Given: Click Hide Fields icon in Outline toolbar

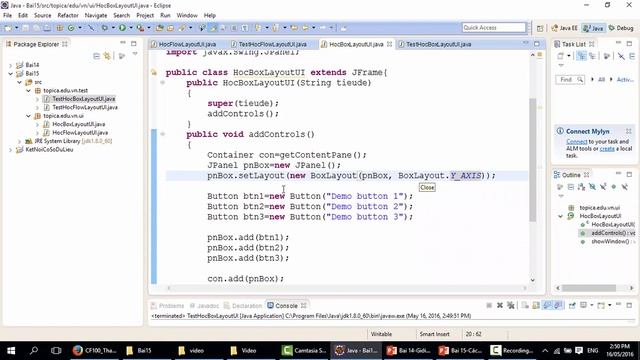Looking at the screenshot, I should (x=592, y=187).
